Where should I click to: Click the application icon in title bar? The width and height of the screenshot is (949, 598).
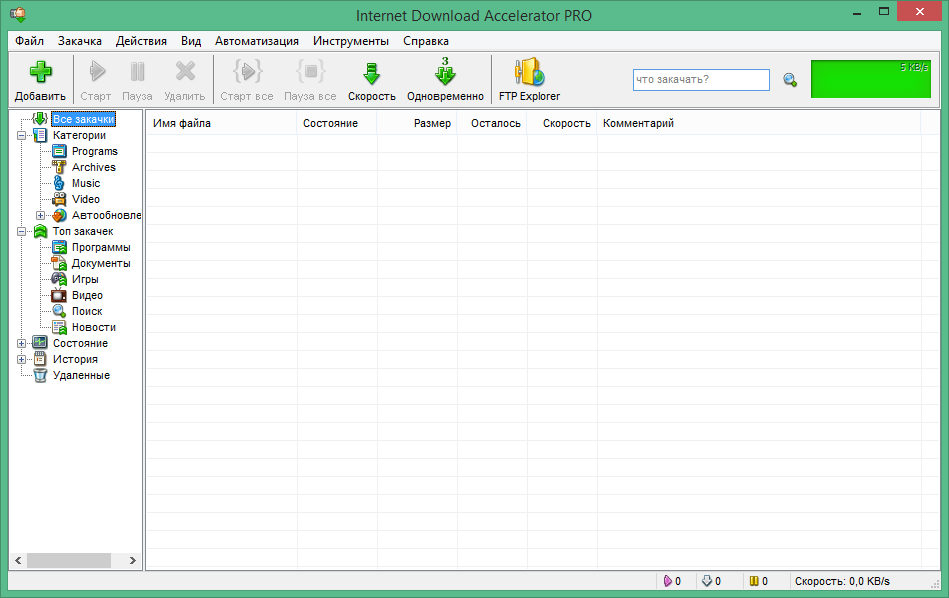(x=18, y=15)
